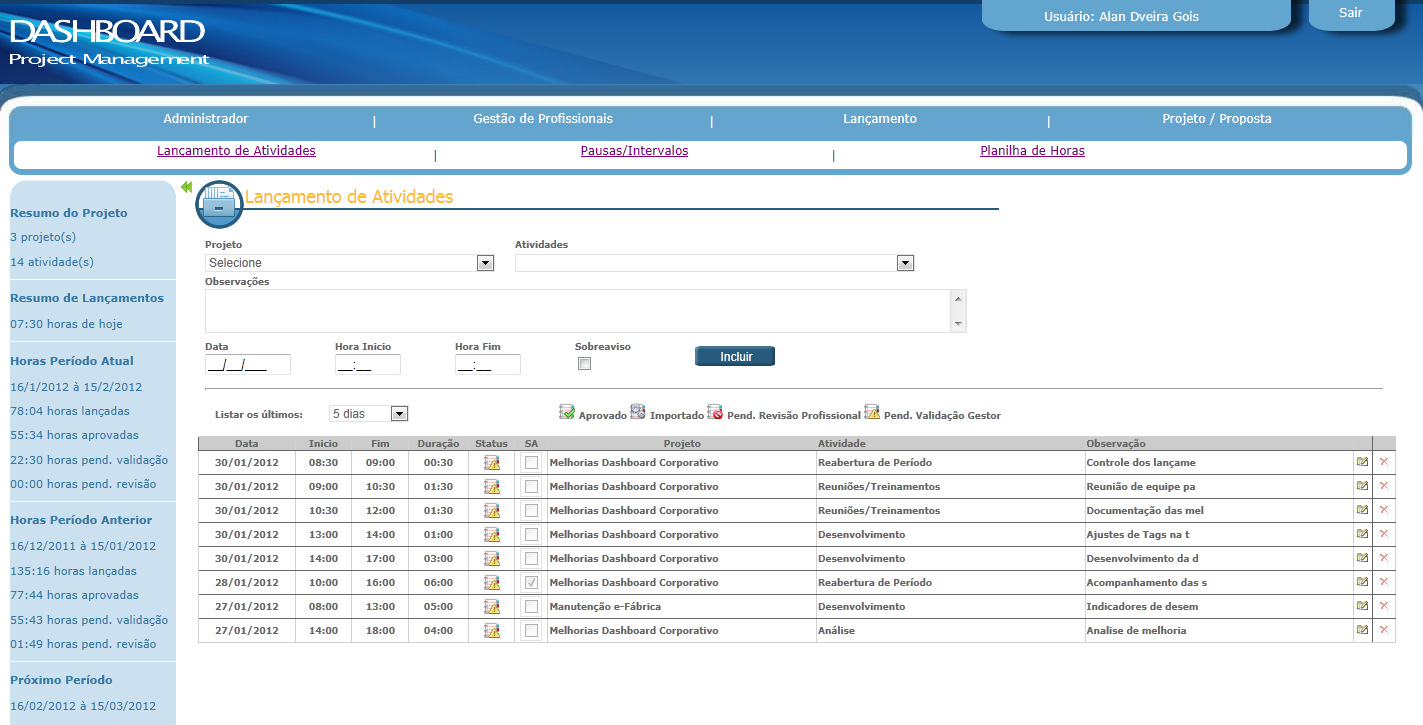This screenshot has width=1423, height=725.
Task: Collapse sidebar with green double-arrow icon
Action: (x=187, y=187)
